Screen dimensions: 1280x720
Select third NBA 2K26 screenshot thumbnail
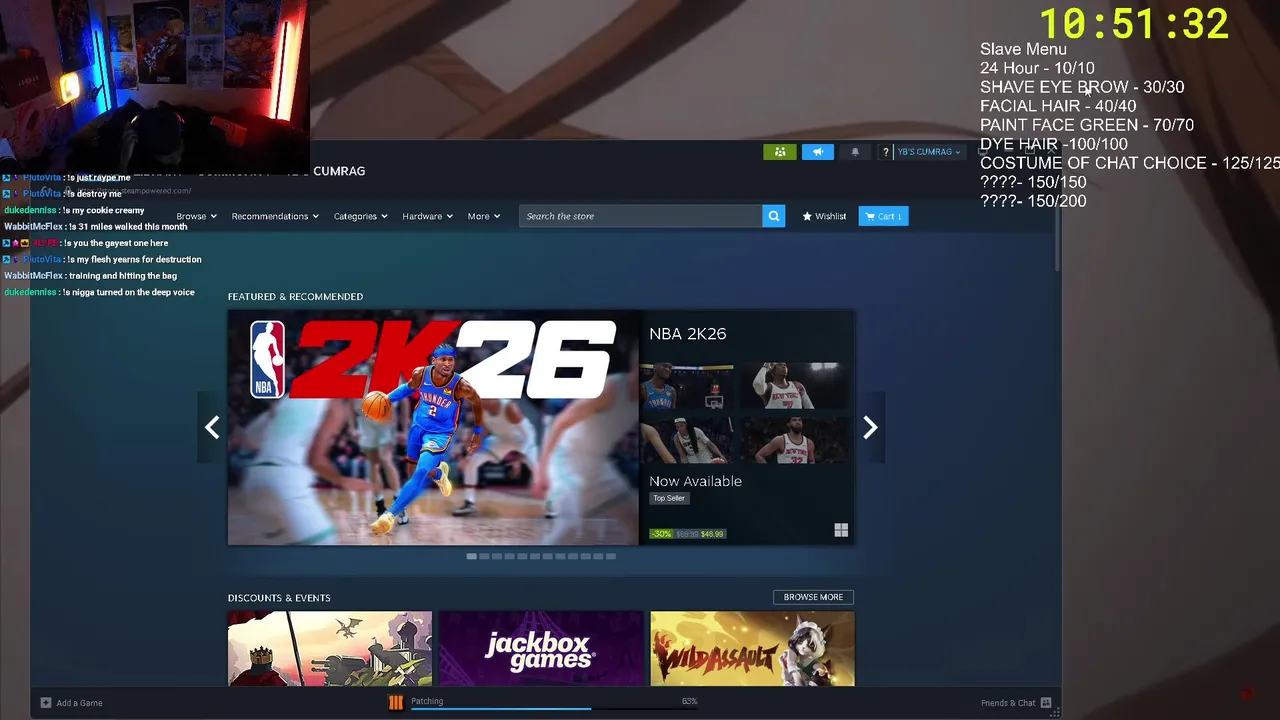(x=686, y=440)
